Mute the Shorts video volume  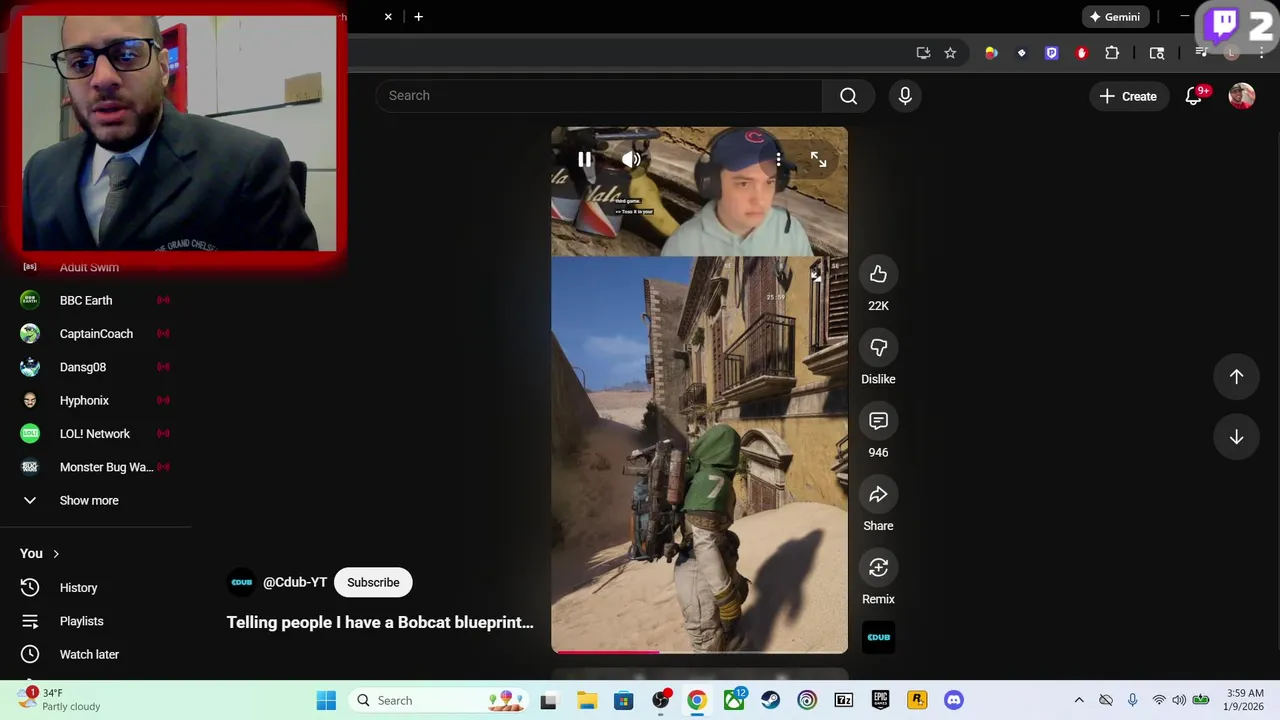point(631,159)
